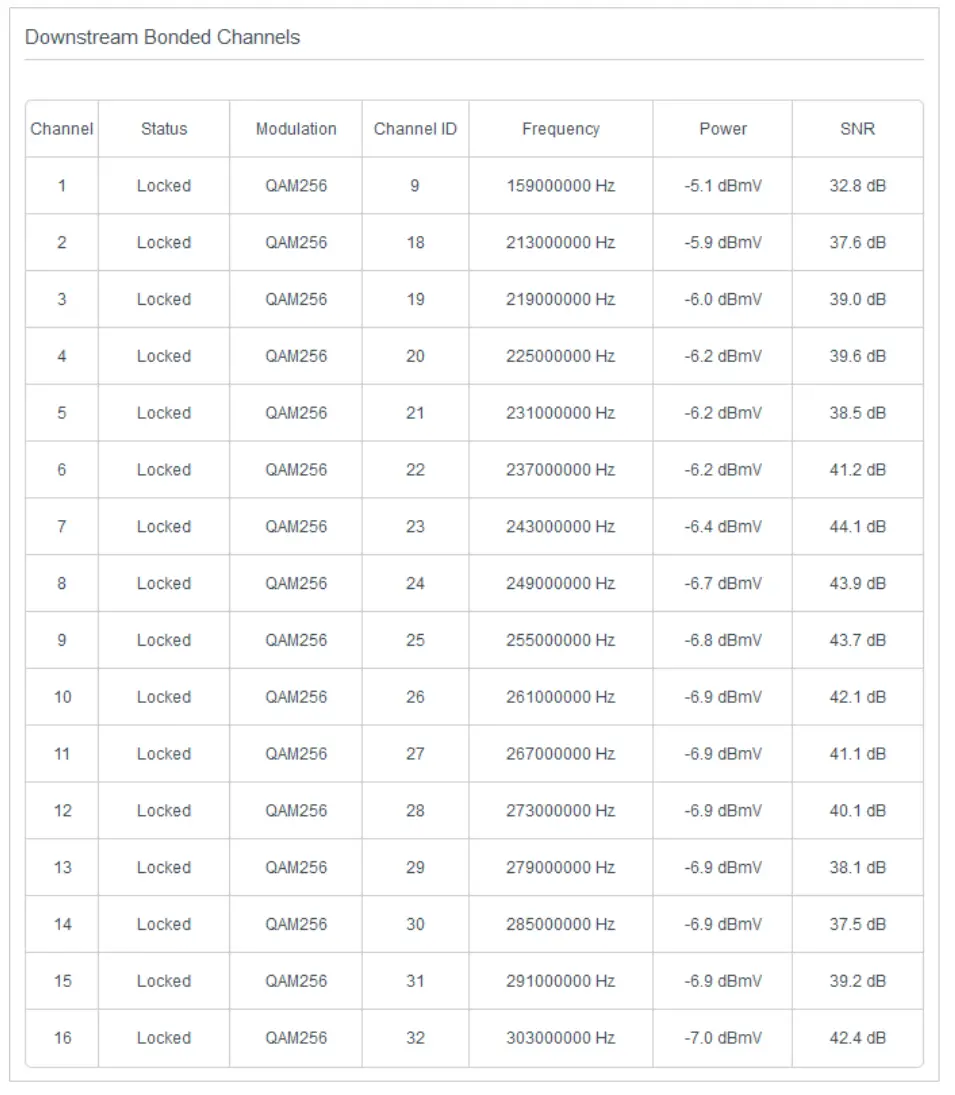Click the Status column header
The image size is (955, 1095).
164,129
